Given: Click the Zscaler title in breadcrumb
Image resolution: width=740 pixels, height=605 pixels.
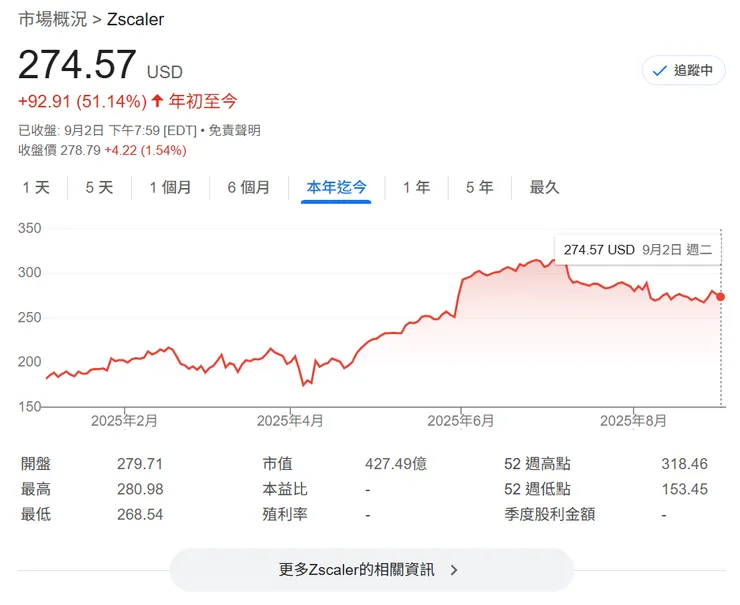Looking at the screenshot, I should pos(135,19).
